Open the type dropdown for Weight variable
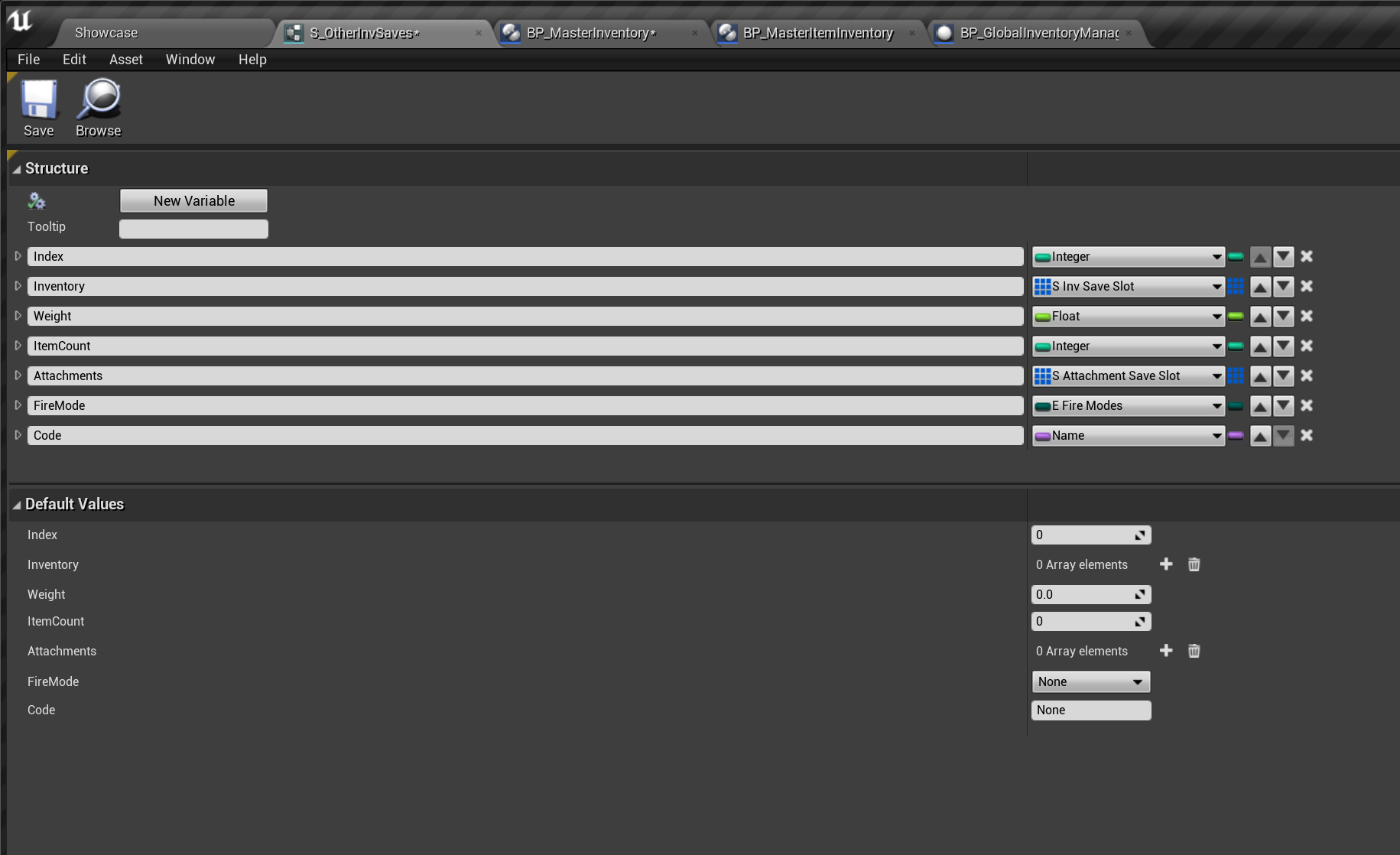 (1128, 317)
